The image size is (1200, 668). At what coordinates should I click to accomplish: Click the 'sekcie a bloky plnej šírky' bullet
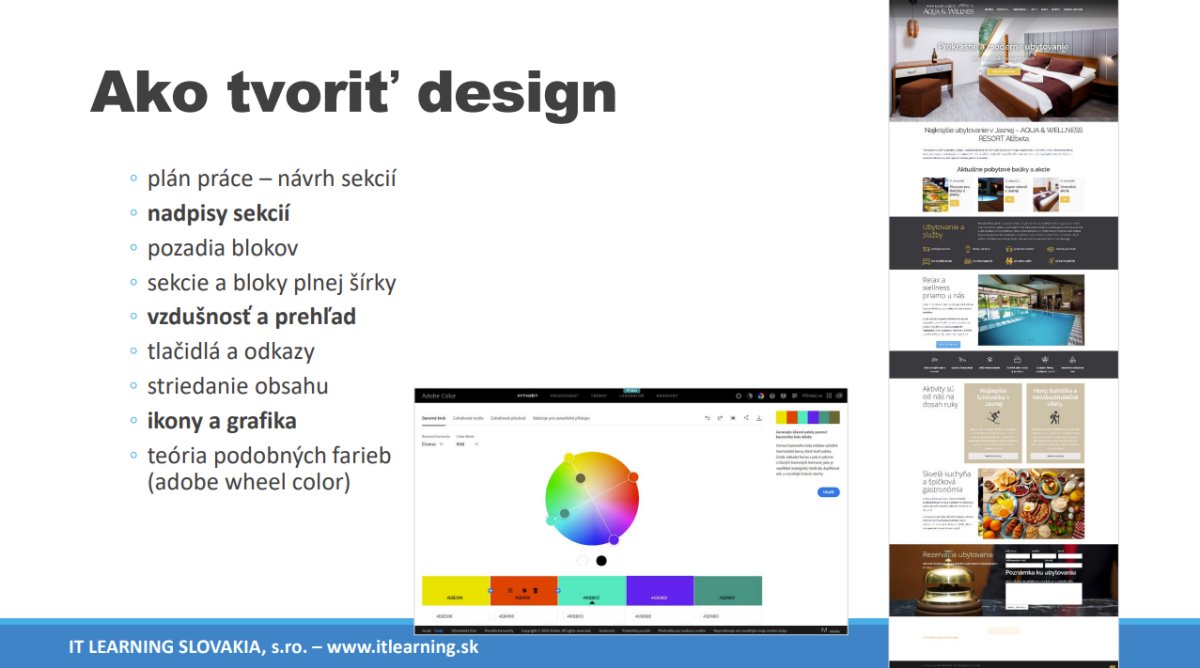tap(272, 283)
